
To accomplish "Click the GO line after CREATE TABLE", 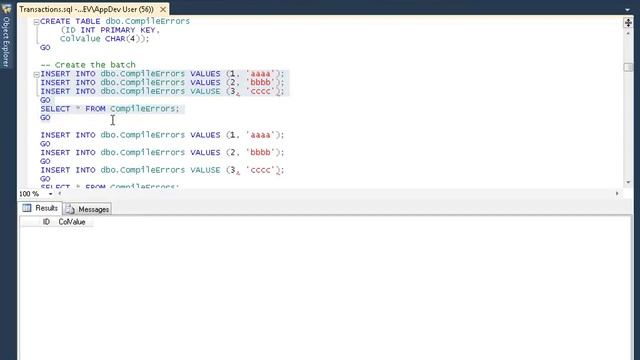I will 45,48.
